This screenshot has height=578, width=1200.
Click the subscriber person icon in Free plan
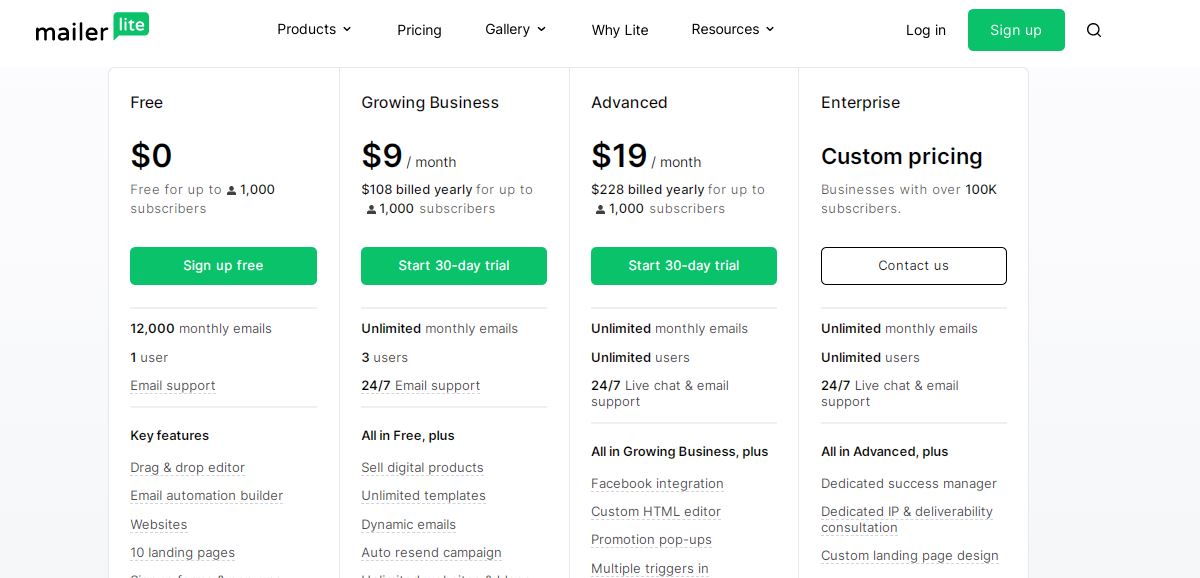click(232, 190)
